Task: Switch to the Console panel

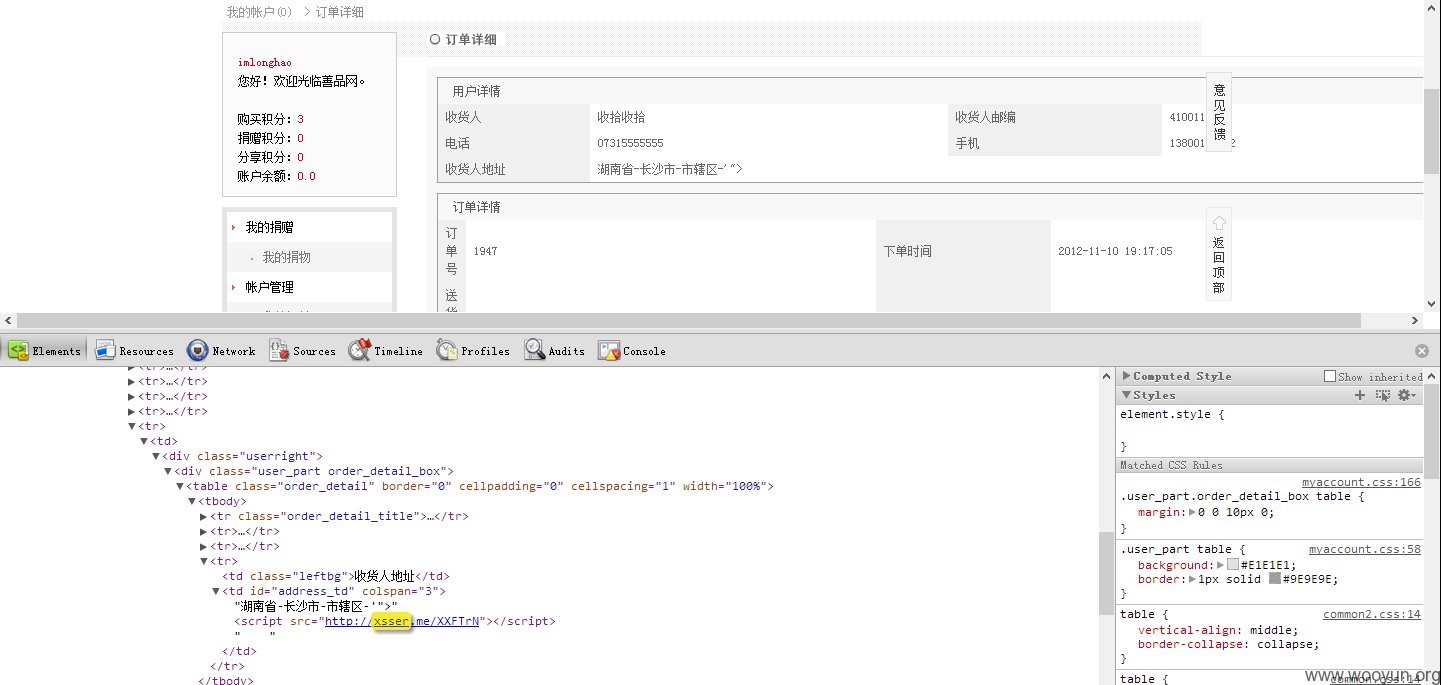Action: pyautogui.click(x=632, y=351)
